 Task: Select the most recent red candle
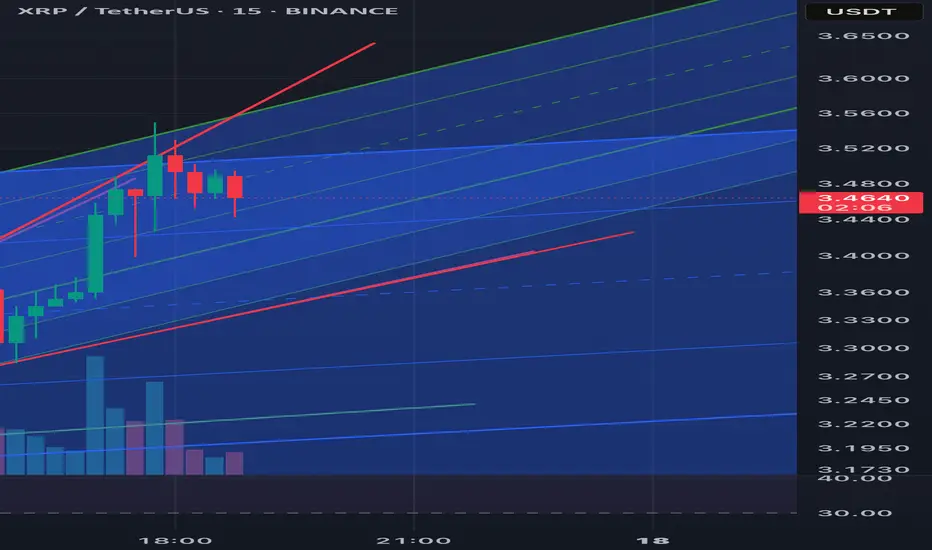235,187
